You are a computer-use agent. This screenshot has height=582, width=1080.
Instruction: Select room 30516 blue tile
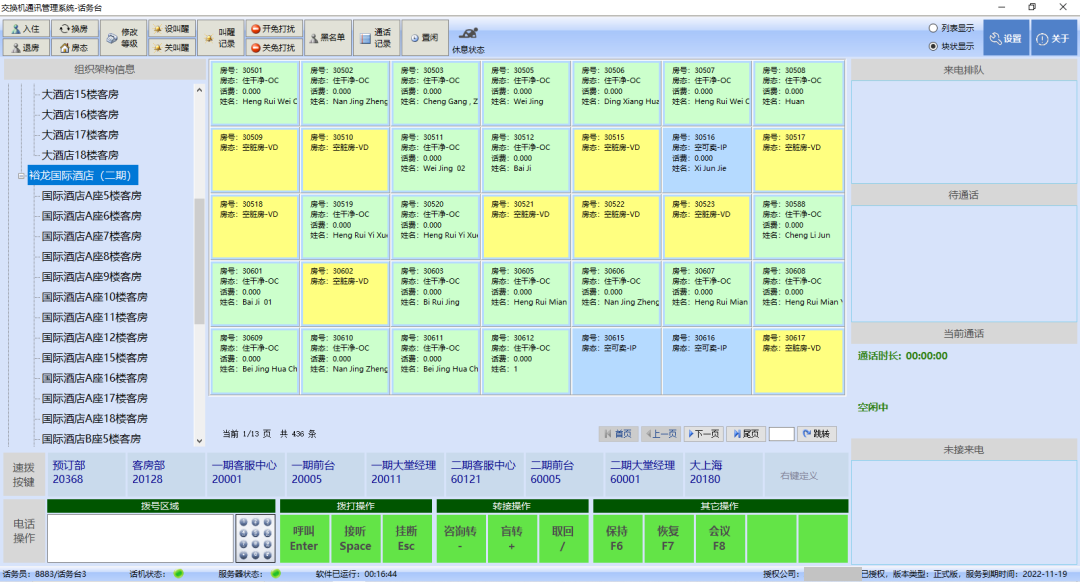coord(706,159)
